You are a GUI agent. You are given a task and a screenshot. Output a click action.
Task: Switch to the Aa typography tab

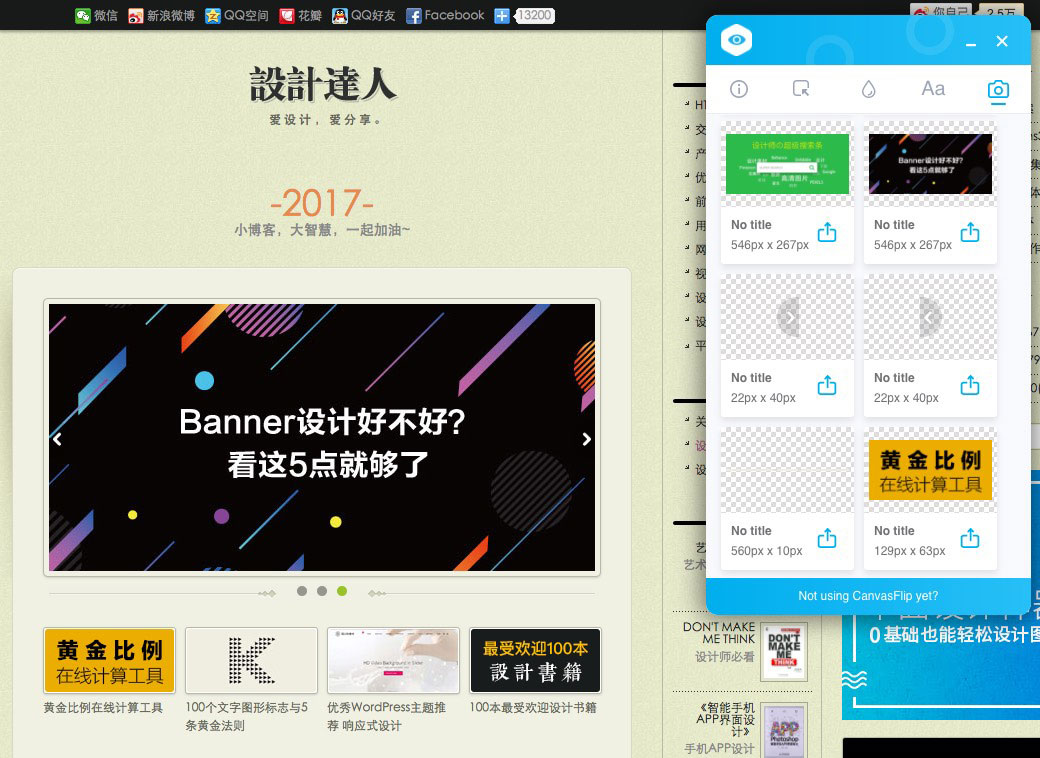[x=933, y=89]
